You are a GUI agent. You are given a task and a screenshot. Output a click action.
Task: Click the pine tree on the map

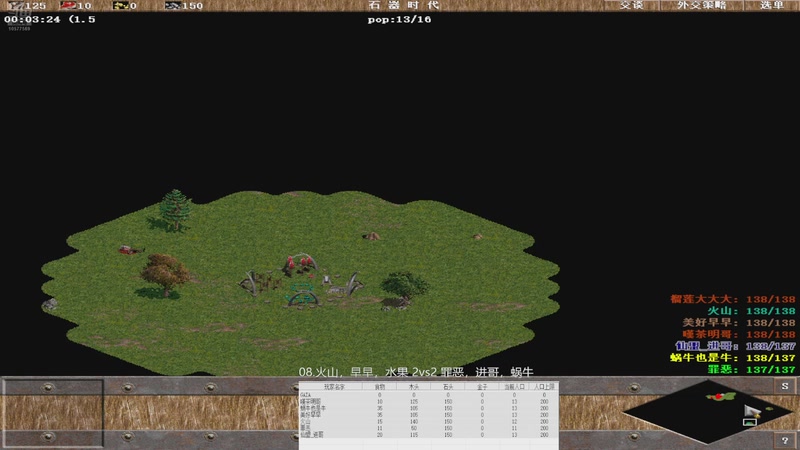pyautogui.click(x=175, y=210)
